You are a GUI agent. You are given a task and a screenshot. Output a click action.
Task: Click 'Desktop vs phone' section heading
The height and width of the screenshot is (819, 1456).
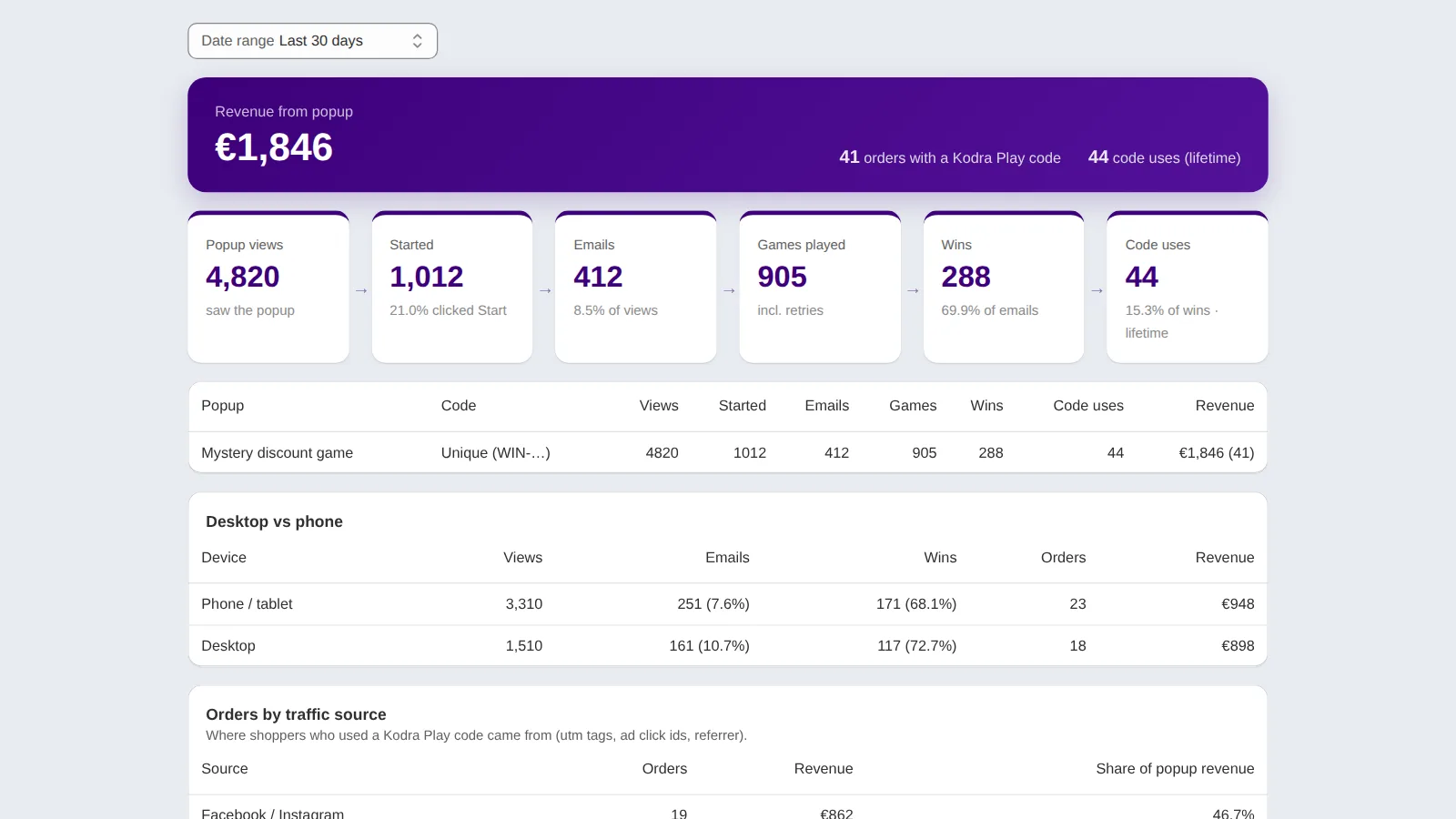(x=274, y=521)
